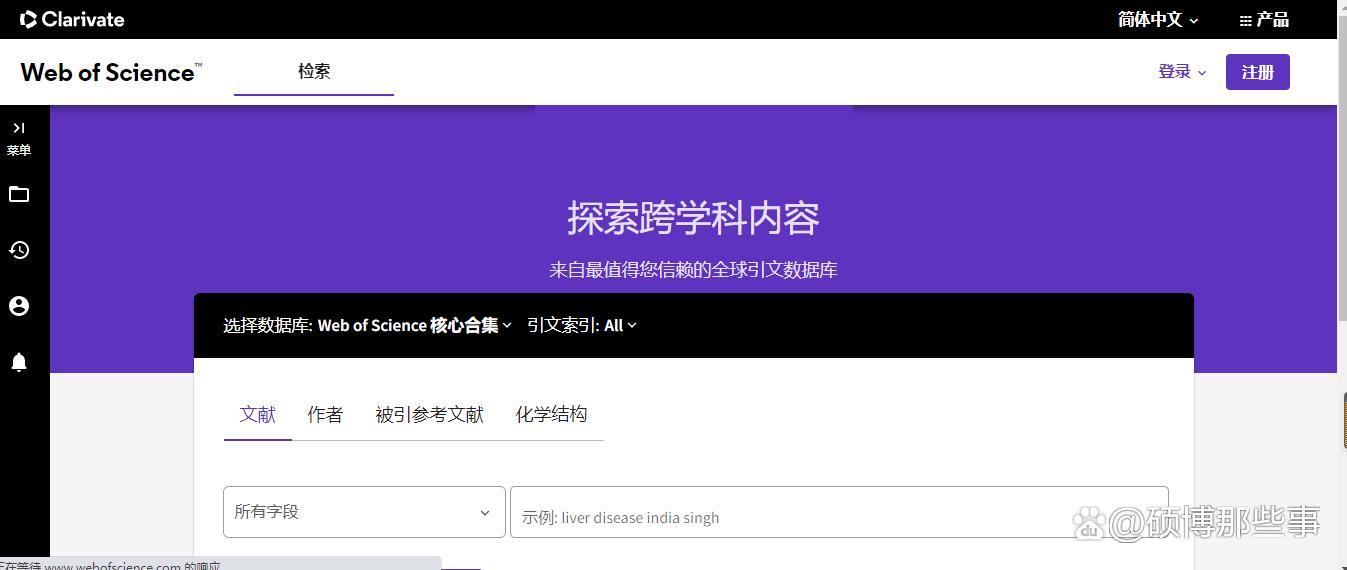Open the folder icon in sidebar

[x=19, y=194]
